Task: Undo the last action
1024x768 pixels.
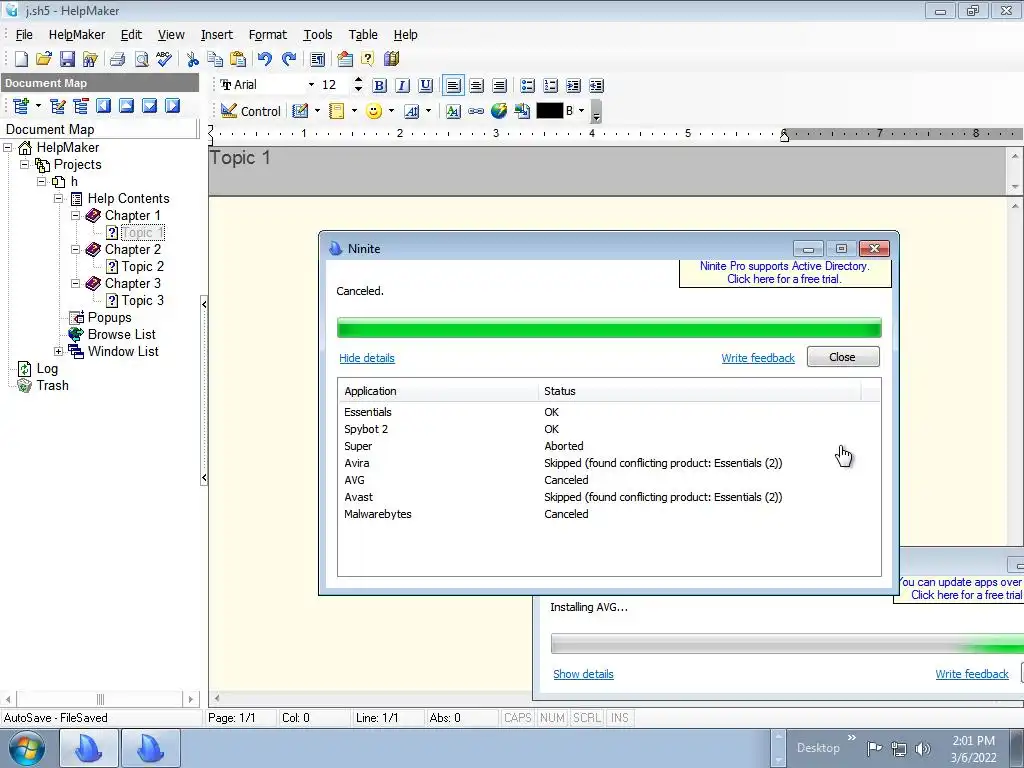Action: [264, 59]
